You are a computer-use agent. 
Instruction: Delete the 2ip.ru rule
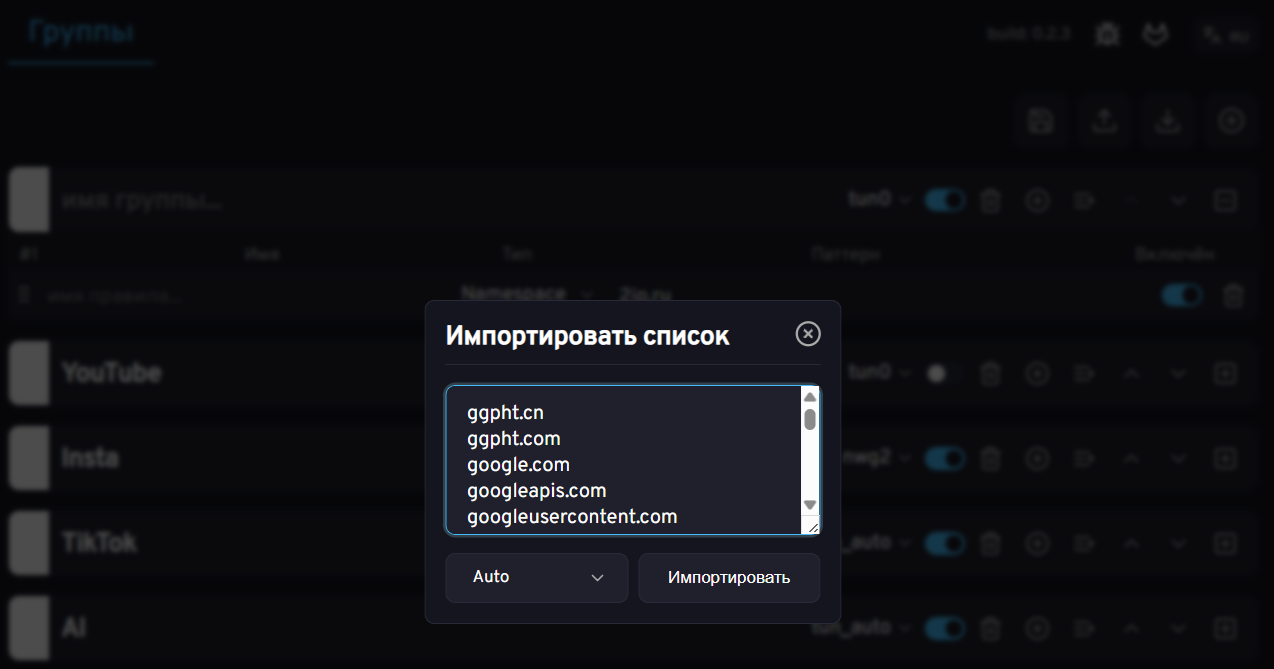[1234, 296]
